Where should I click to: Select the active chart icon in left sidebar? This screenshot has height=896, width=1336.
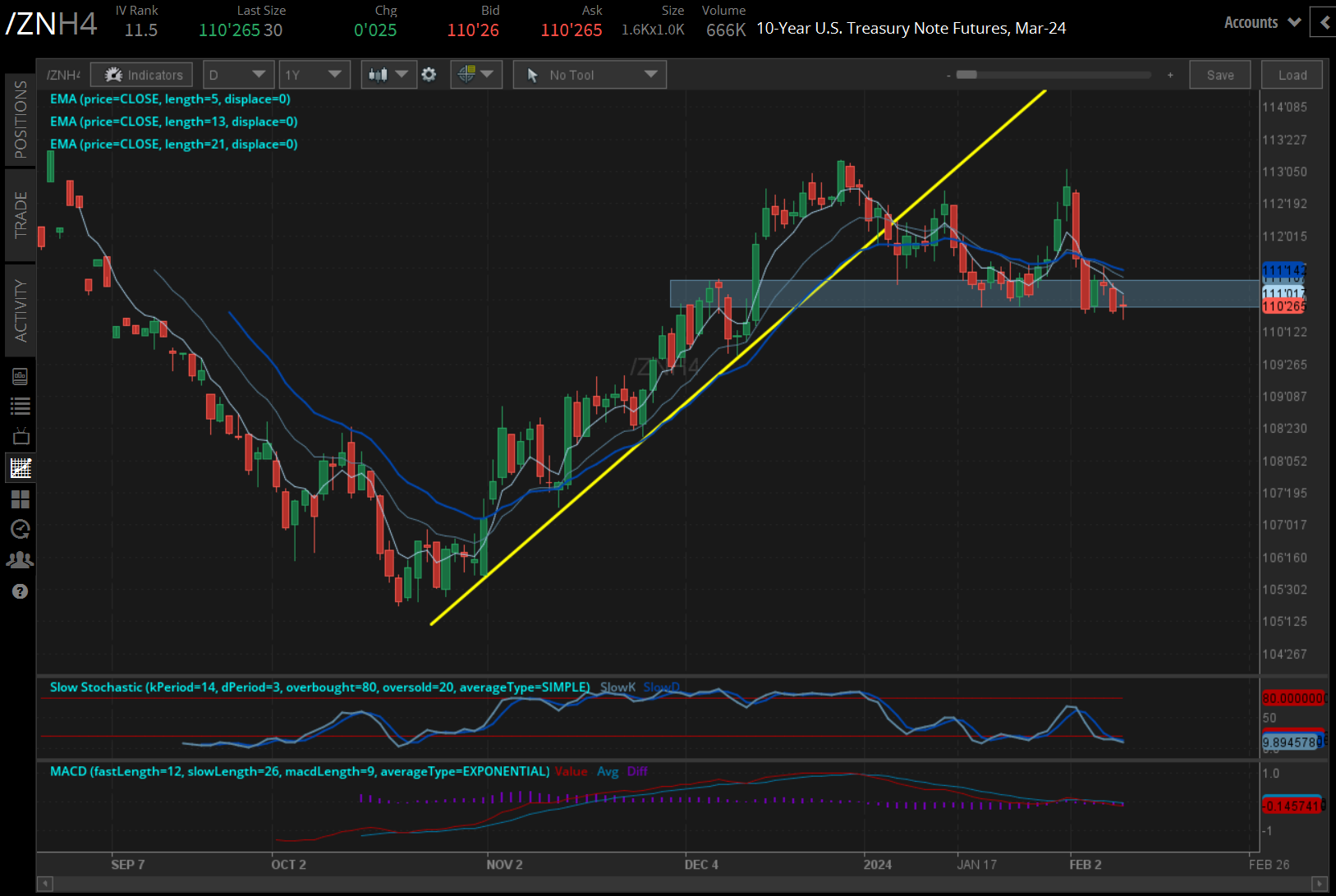(x=20, y=467)
